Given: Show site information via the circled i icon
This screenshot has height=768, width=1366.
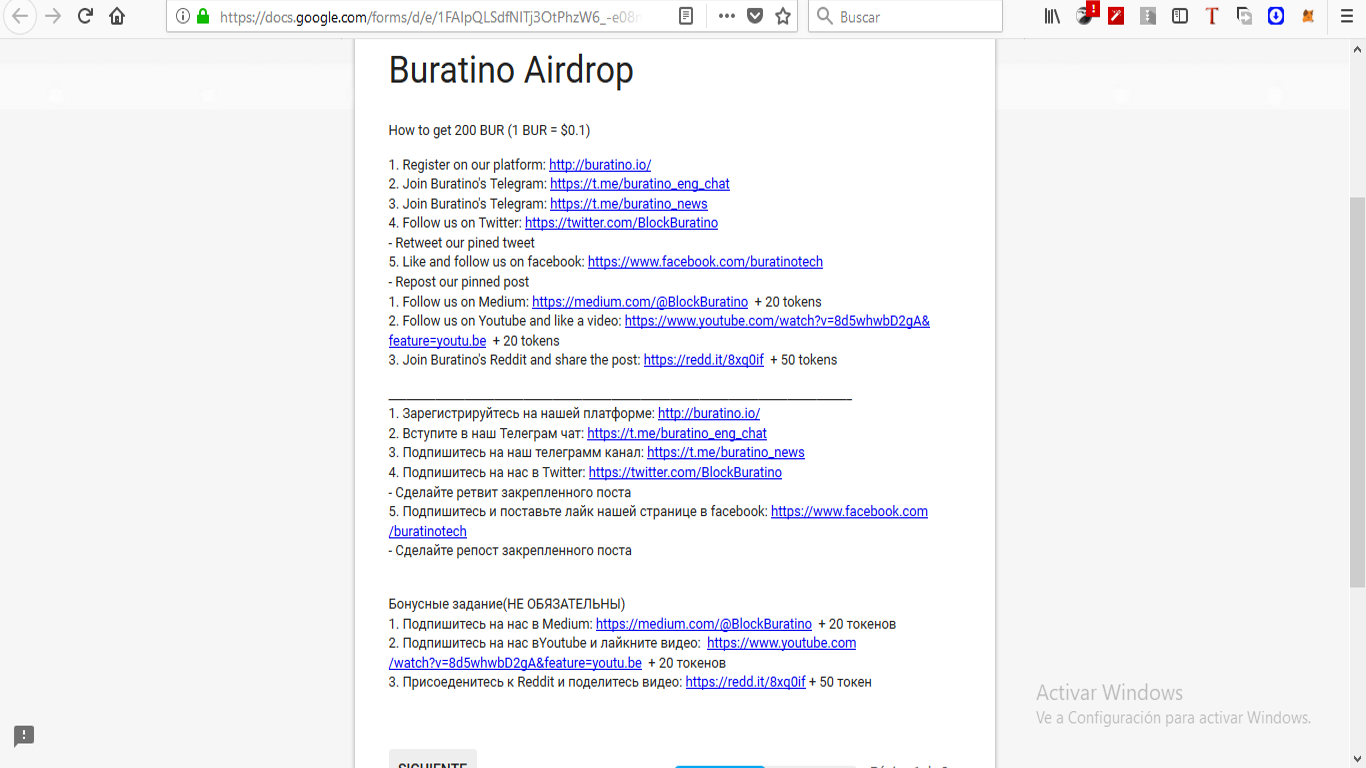Looking at the screenshot, I should click(182, 16).
